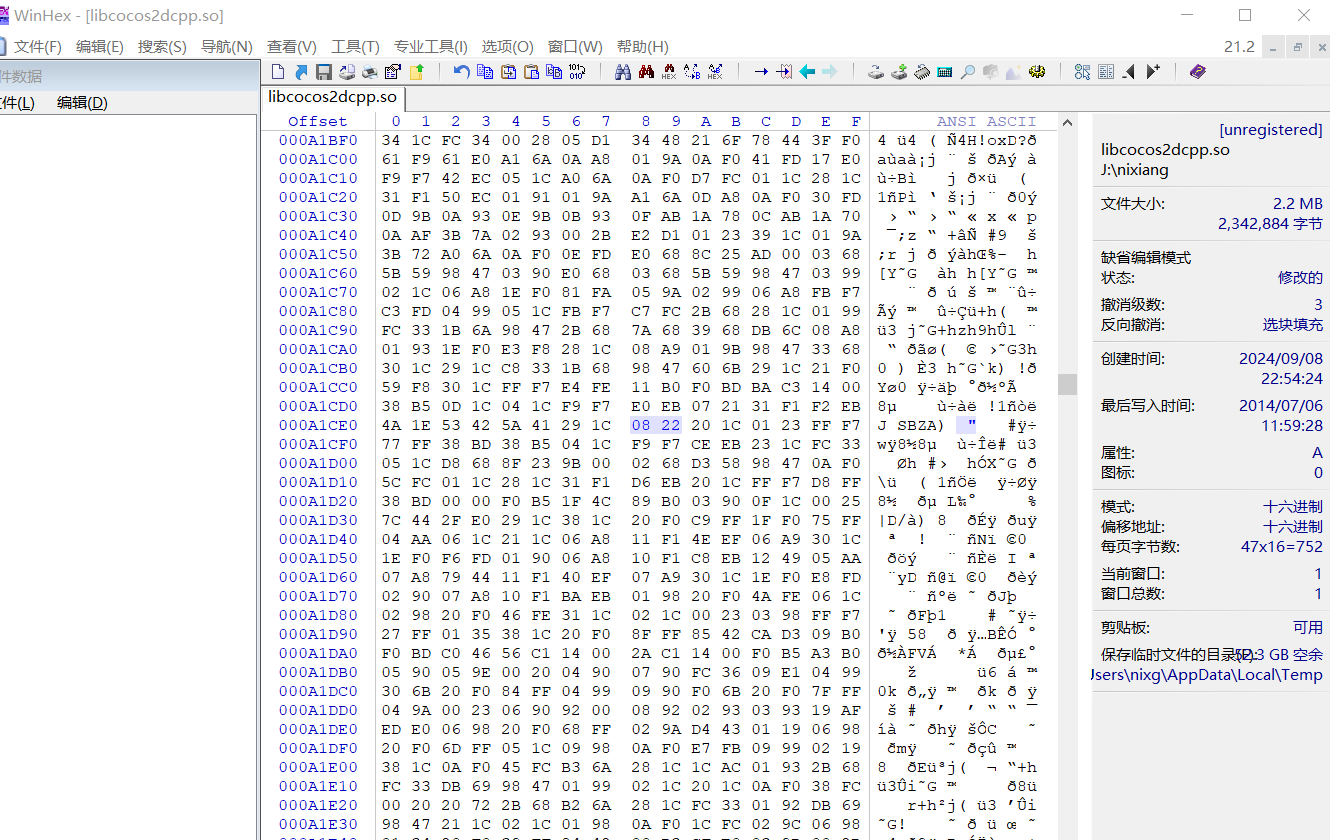Open the 窗口(W) menu
The width and height of the screenshot is (1330, 840).
[x=575, y=47]
